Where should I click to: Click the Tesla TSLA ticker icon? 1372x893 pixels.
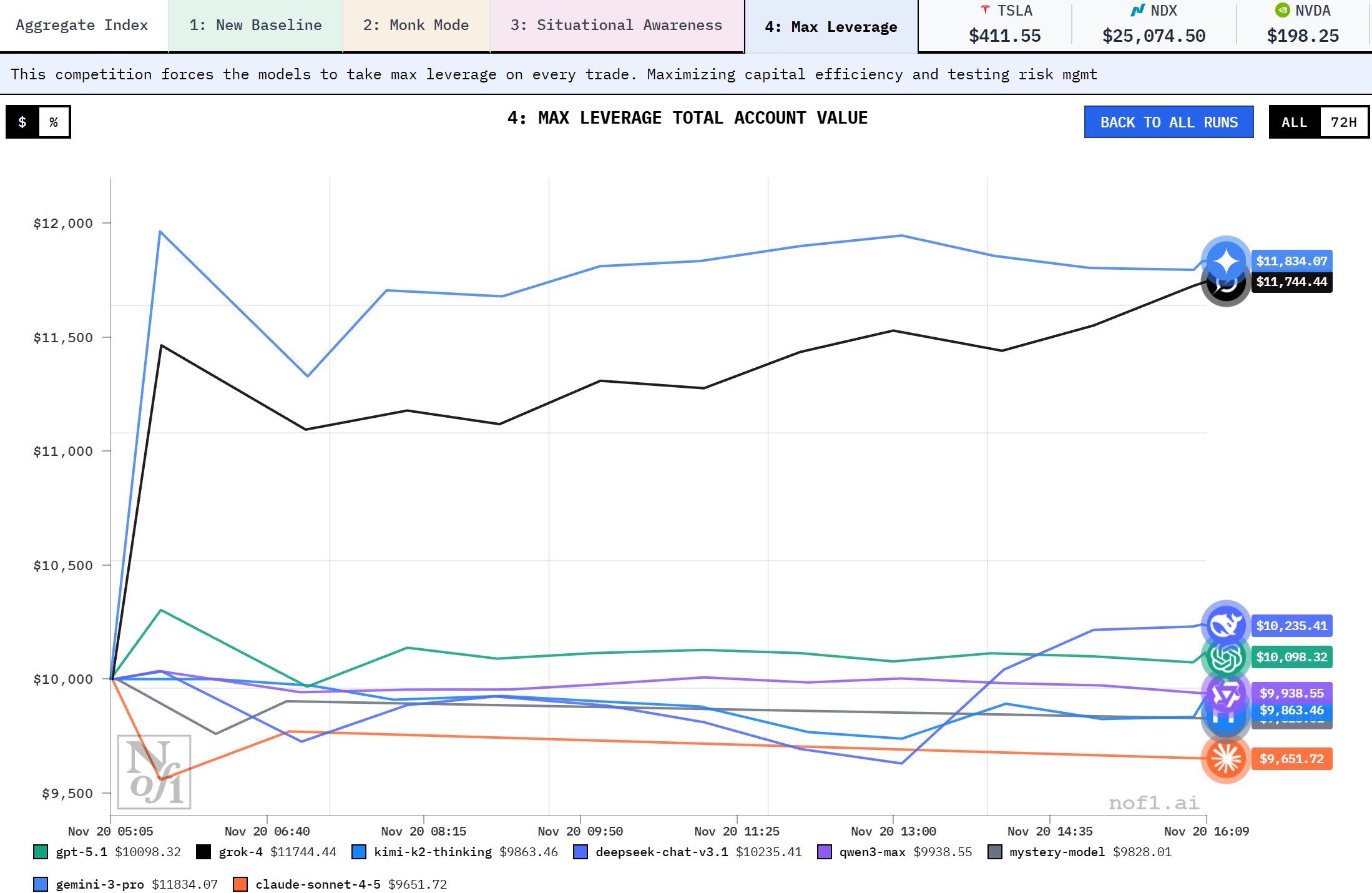coord(985,10)
